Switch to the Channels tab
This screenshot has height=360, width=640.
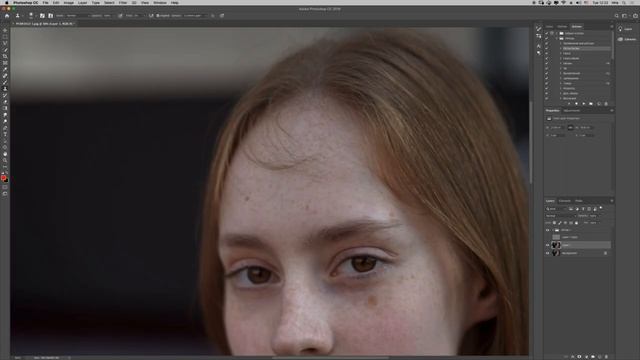point(564,201)
